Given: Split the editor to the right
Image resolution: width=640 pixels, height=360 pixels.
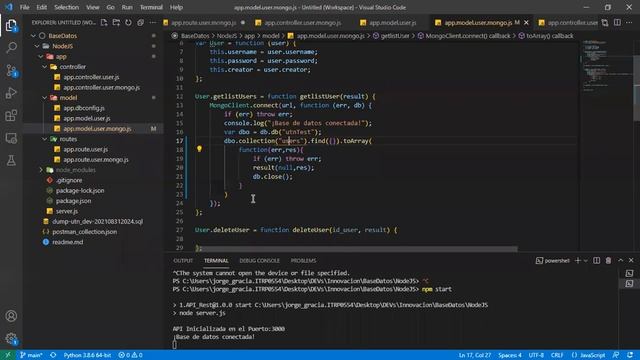Looking at the screenshot, I should [617, 23].
